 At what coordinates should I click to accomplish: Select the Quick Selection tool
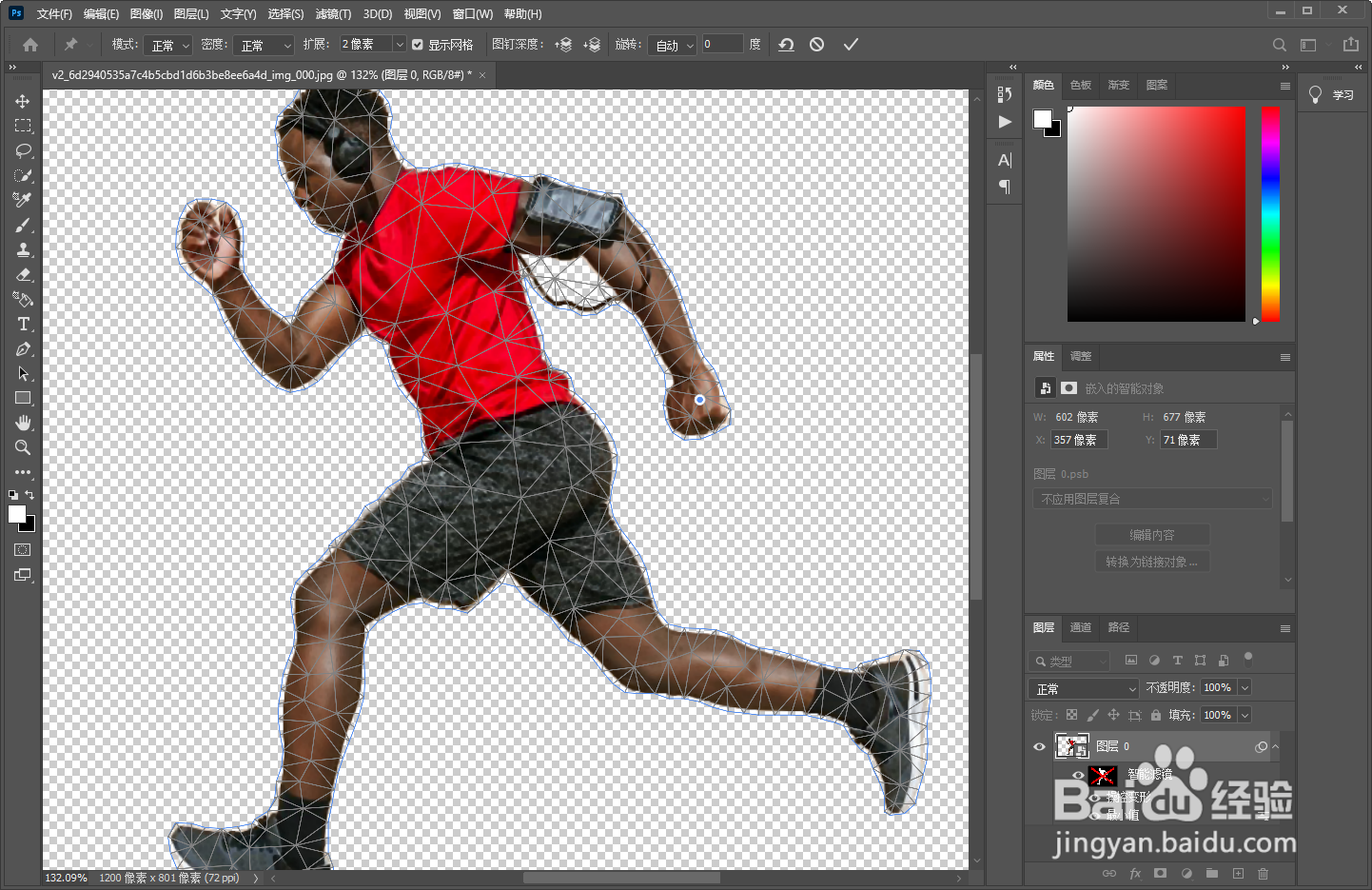pos(23,175)
